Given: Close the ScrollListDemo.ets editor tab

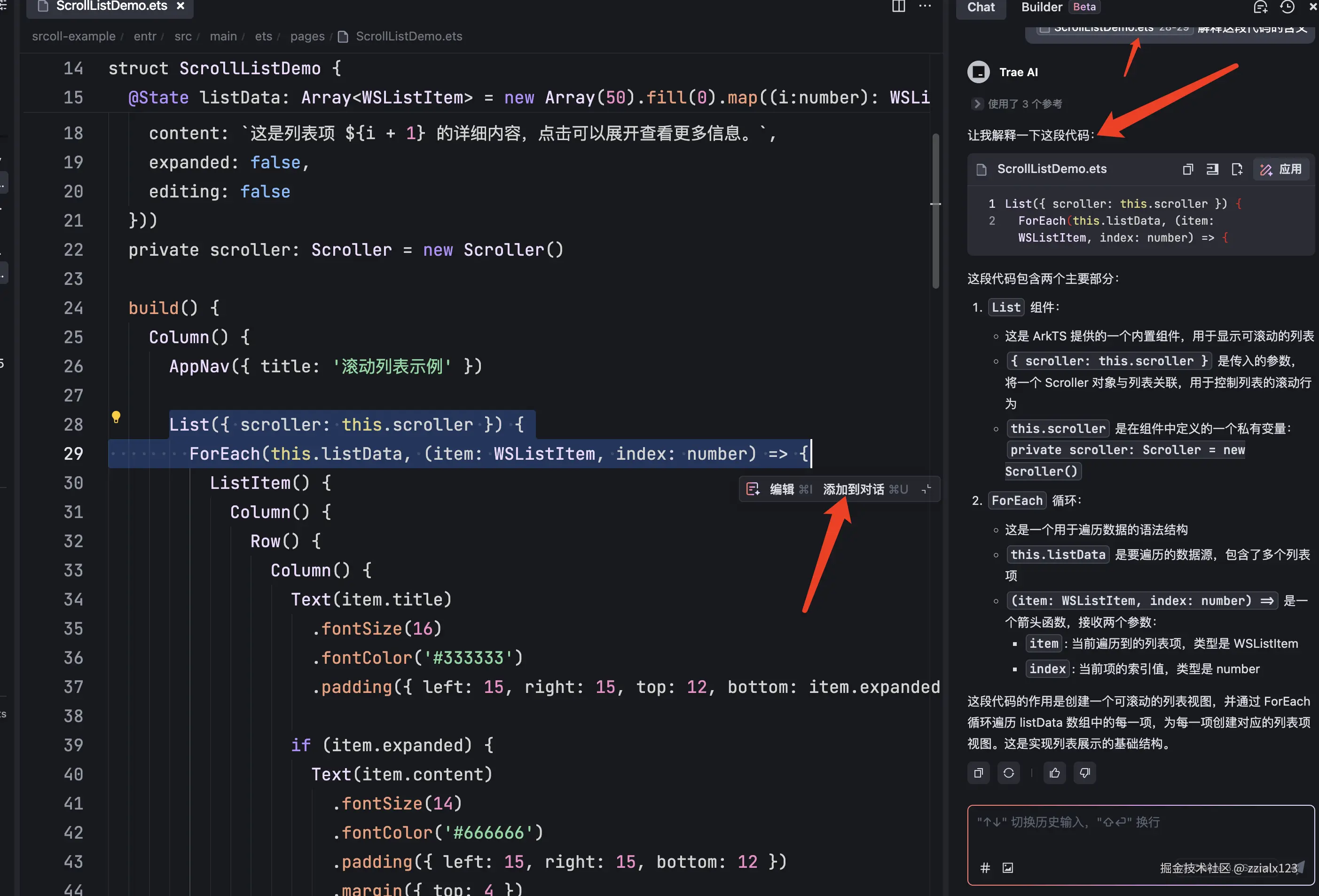Looking at the screenshot, I should (x=181, y=6).
